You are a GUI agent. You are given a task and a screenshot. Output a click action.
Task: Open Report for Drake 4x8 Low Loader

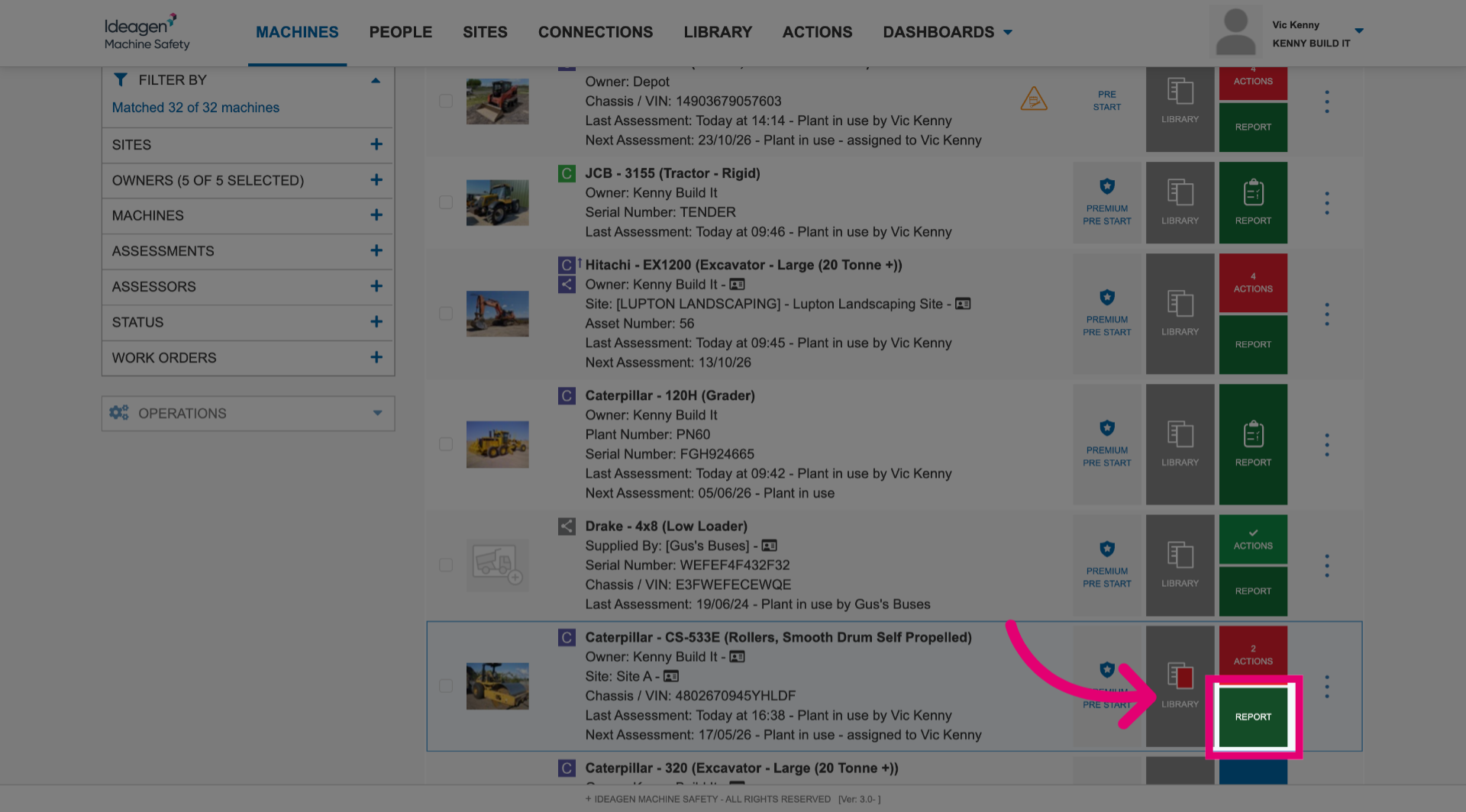(x=1253, y=591)
